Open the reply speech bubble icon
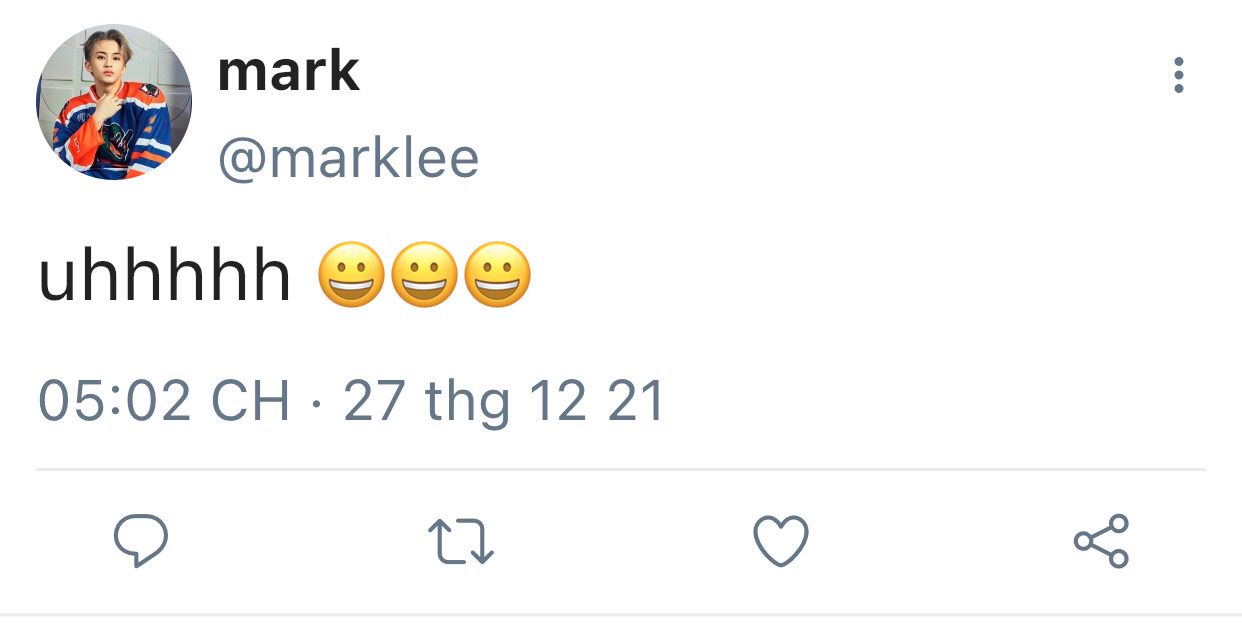 coord(140,542)
